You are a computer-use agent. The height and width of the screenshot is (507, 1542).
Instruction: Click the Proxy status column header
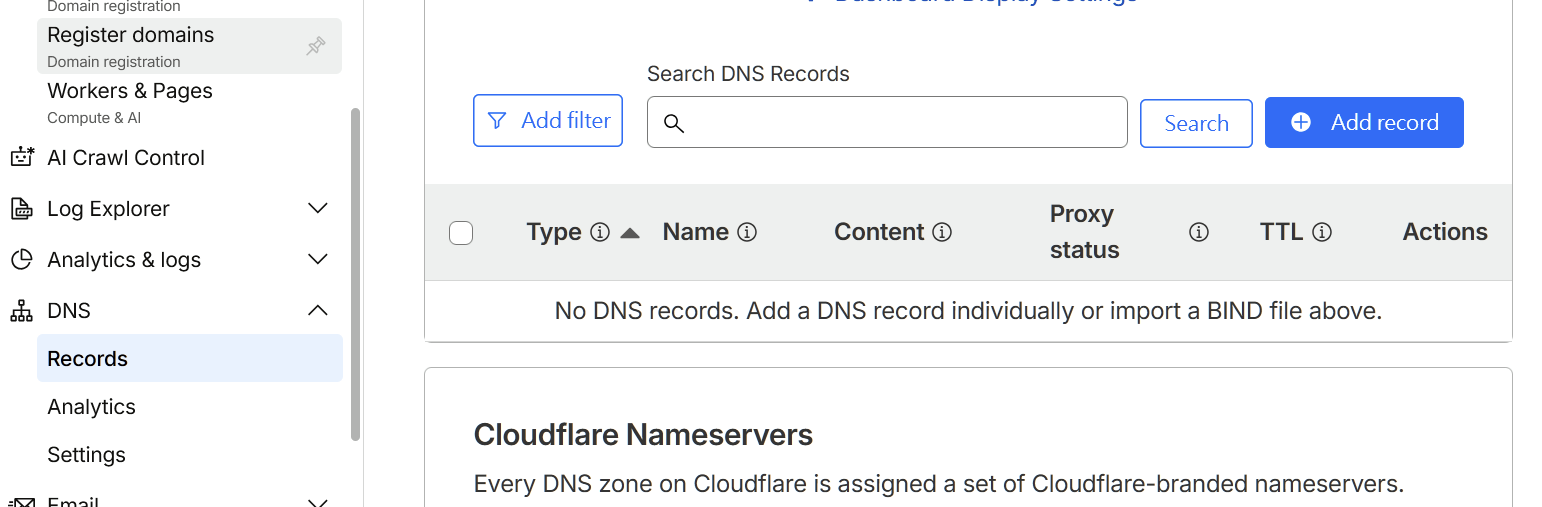(1084, 232)
